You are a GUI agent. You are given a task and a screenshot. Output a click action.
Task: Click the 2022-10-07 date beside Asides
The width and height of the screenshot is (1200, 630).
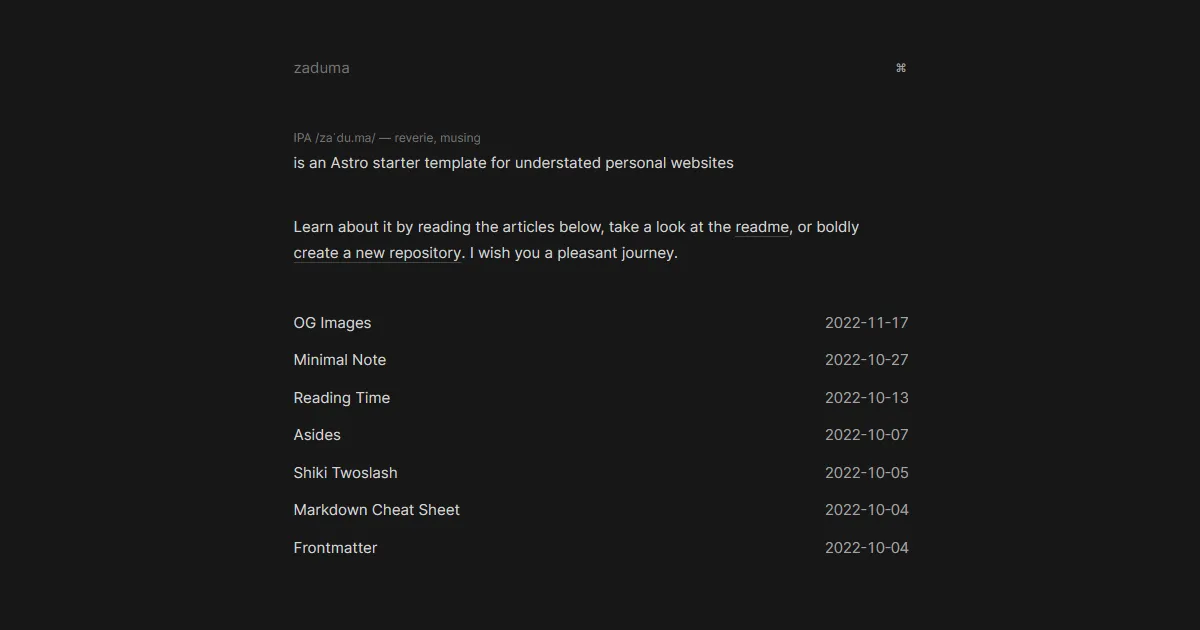(x=866, y=435)
